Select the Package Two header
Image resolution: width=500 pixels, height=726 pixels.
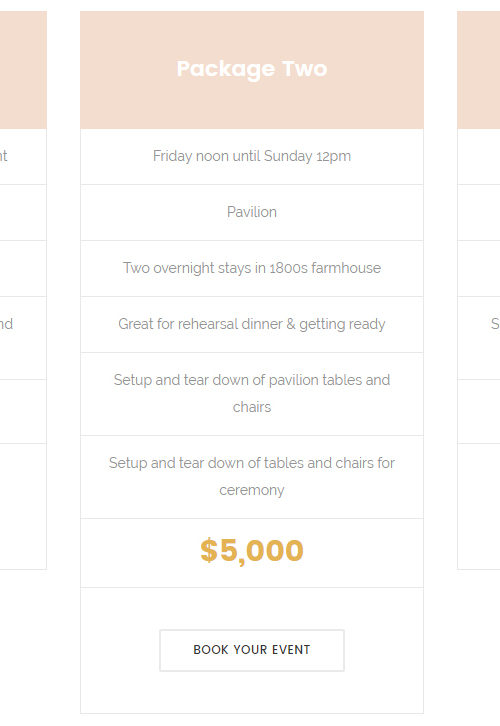pyautogui.click(x=252, y=70)
